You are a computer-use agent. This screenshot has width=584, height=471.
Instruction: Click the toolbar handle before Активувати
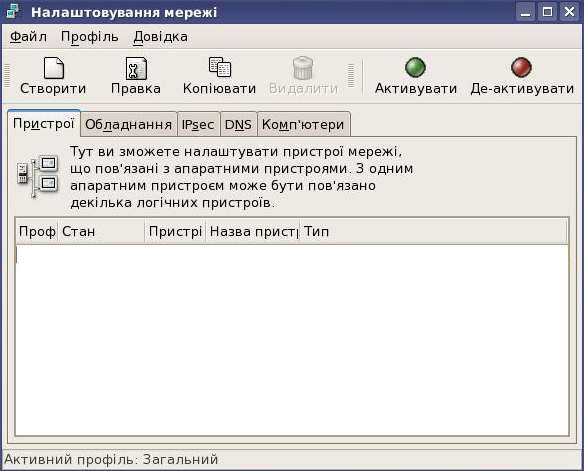point(351,76)
